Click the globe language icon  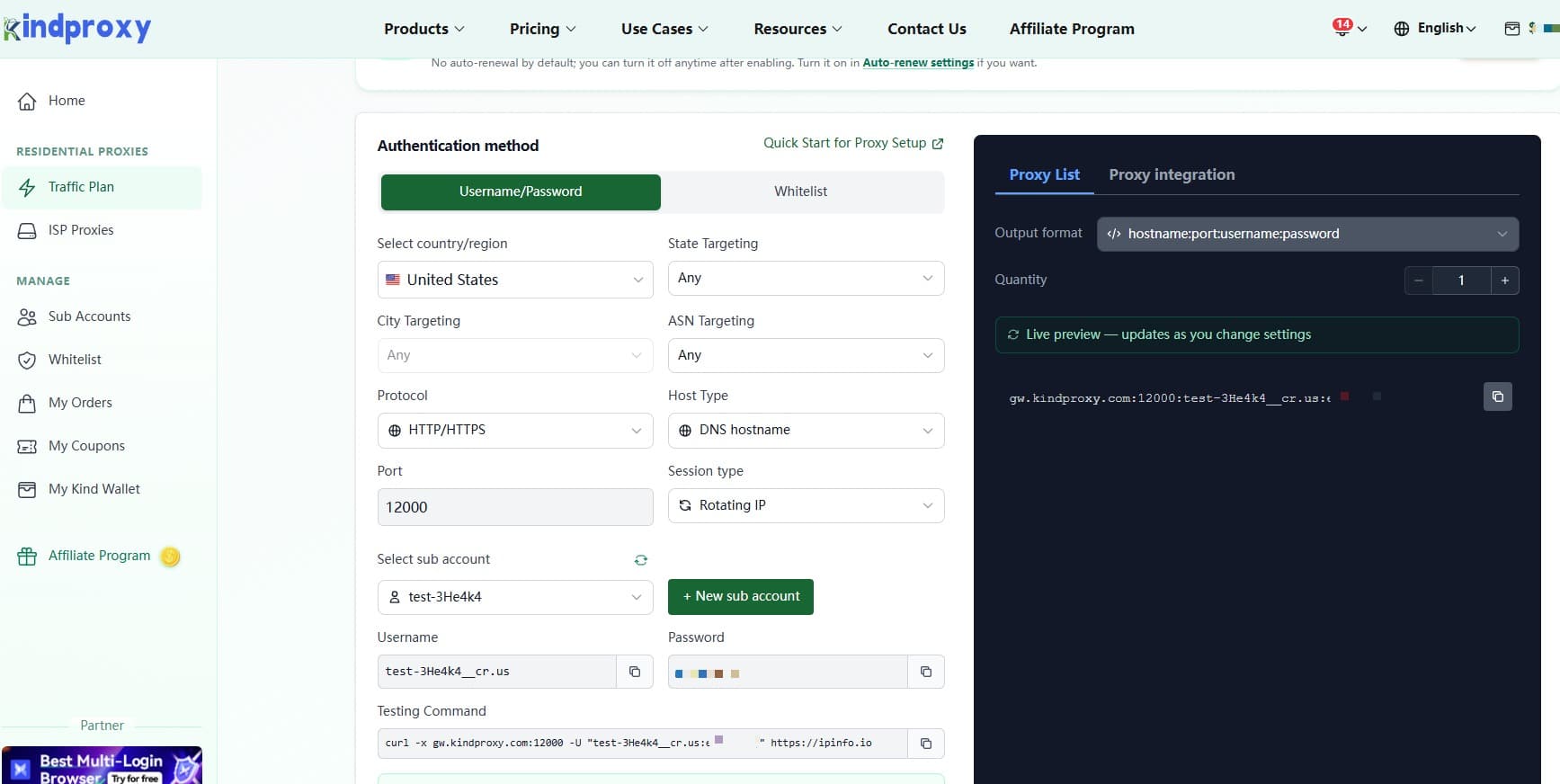(x=1401, y=29)
